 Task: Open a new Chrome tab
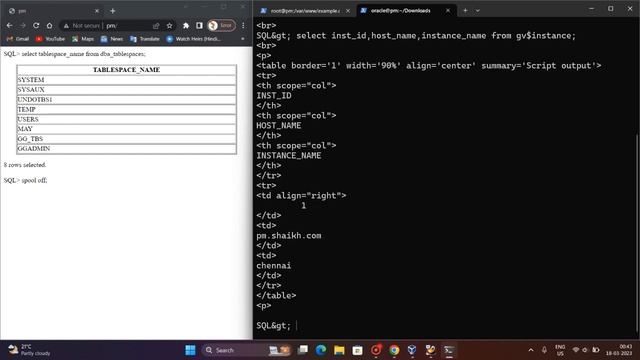(113, 11)
